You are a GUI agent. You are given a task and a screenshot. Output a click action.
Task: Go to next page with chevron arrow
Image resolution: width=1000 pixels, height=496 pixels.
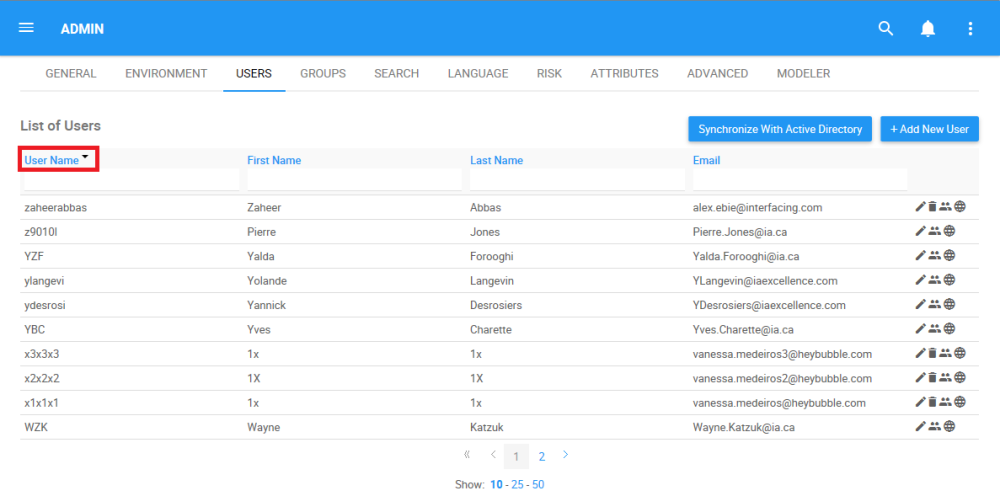click(565, 455)
